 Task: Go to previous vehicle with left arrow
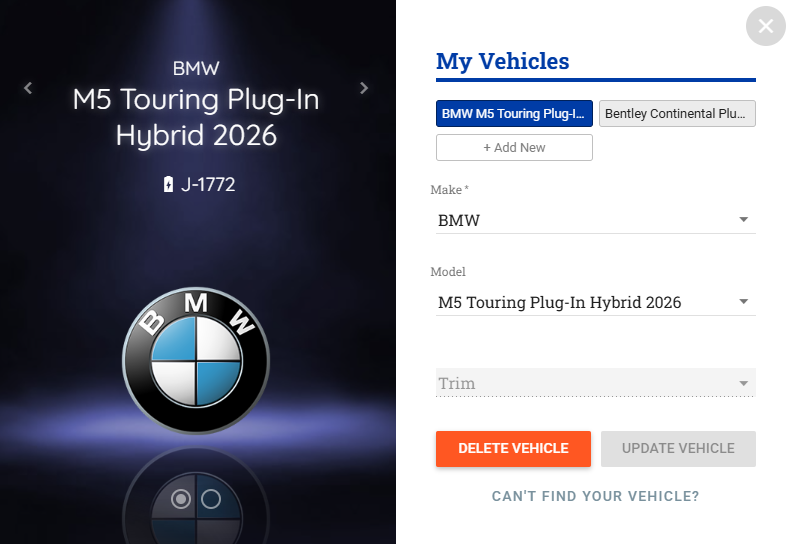point(28,88)
